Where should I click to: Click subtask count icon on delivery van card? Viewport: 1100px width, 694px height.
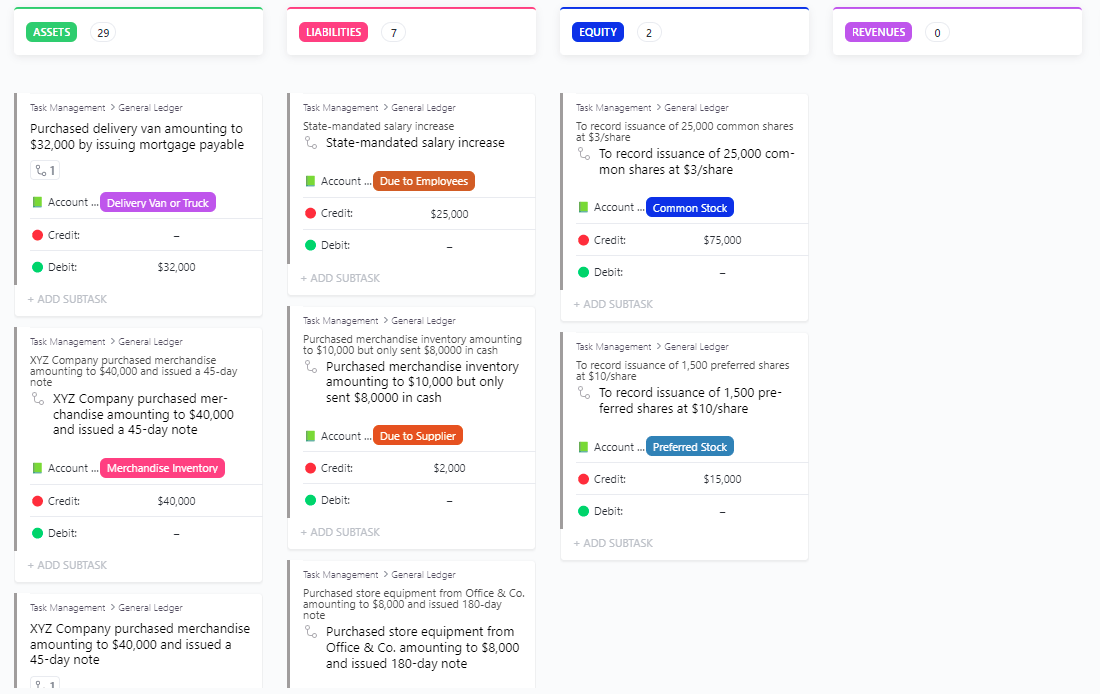tap(46, 171)
